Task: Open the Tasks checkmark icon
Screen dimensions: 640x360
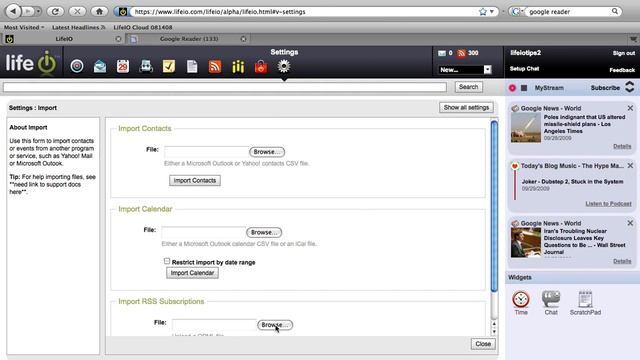Action: (169, 66)
